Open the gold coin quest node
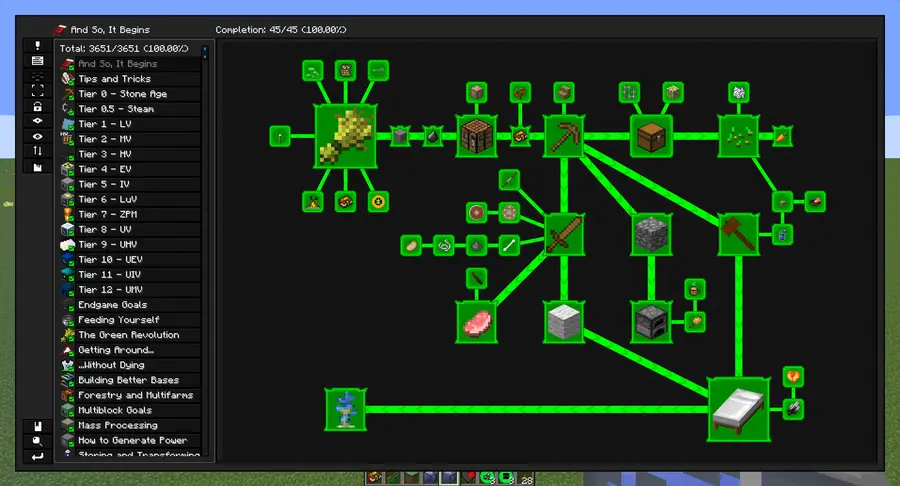The width and height of the screenshot is (900, 486). tap(378, 201)
